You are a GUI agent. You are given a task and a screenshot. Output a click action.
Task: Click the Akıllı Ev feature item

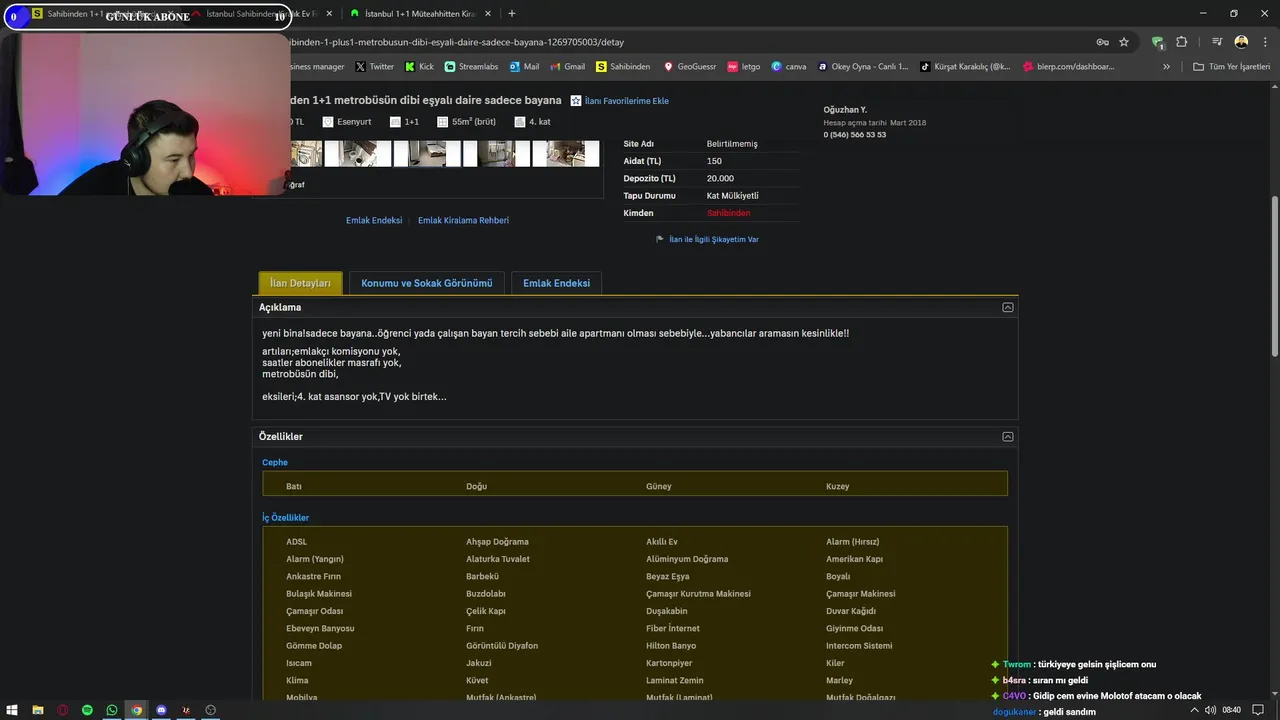(661, 542)
